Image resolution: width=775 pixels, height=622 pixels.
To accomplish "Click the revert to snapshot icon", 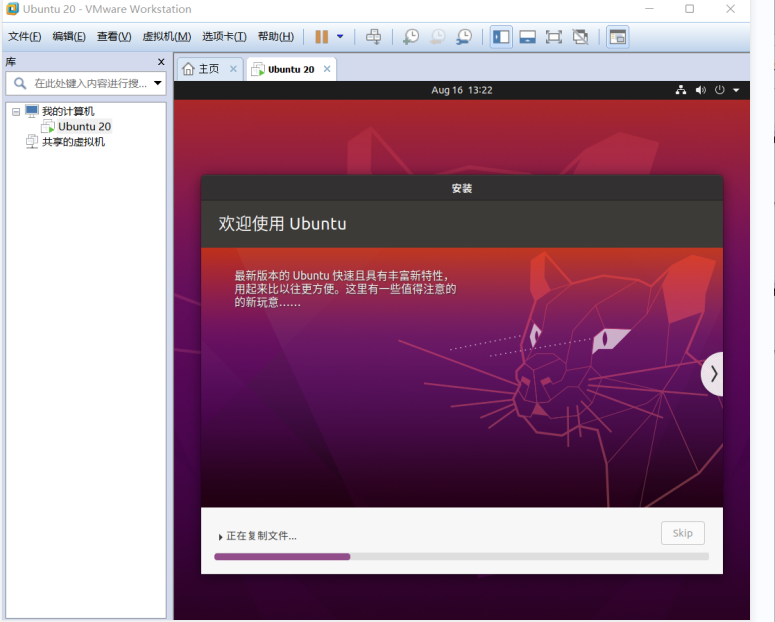I will click(437, 37).
